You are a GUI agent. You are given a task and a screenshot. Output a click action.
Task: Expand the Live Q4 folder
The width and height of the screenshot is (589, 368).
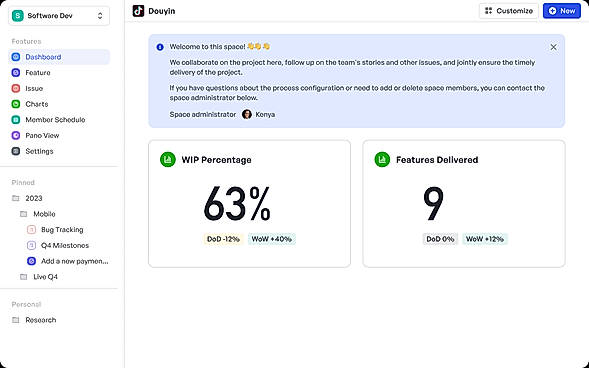point(23,277)
